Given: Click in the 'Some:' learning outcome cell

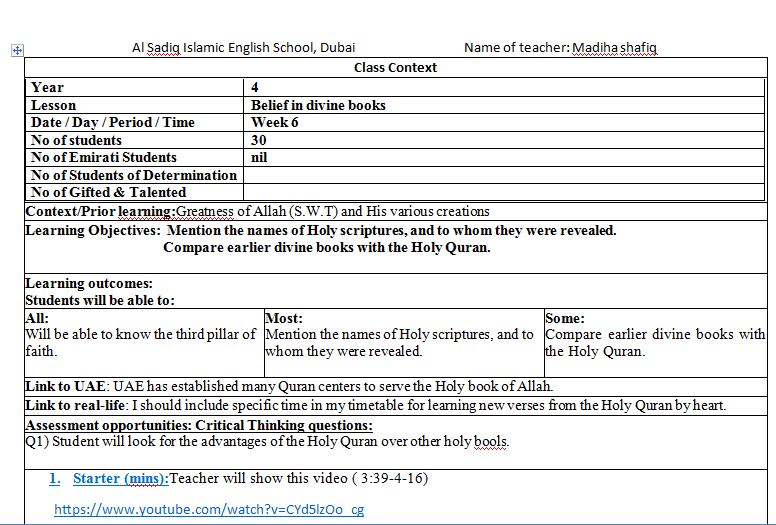Looking at the screenshot, I should (655, 343).
